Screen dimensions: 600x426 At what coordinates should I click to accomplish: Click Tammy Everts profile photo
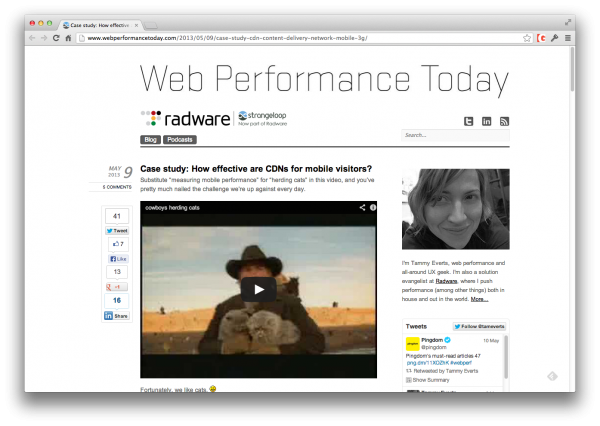455,209
